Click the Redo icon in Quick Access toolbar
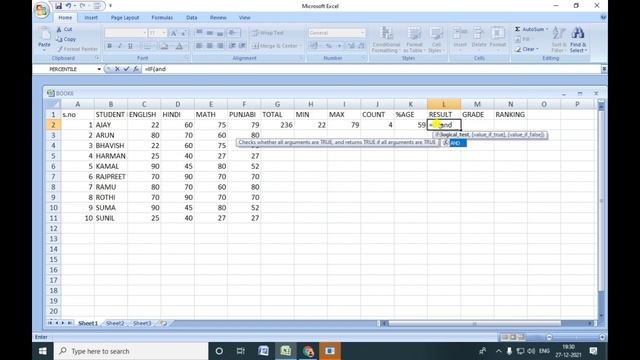Image resolution: width=640 pixels, height=360 pixels. (82, 6)
